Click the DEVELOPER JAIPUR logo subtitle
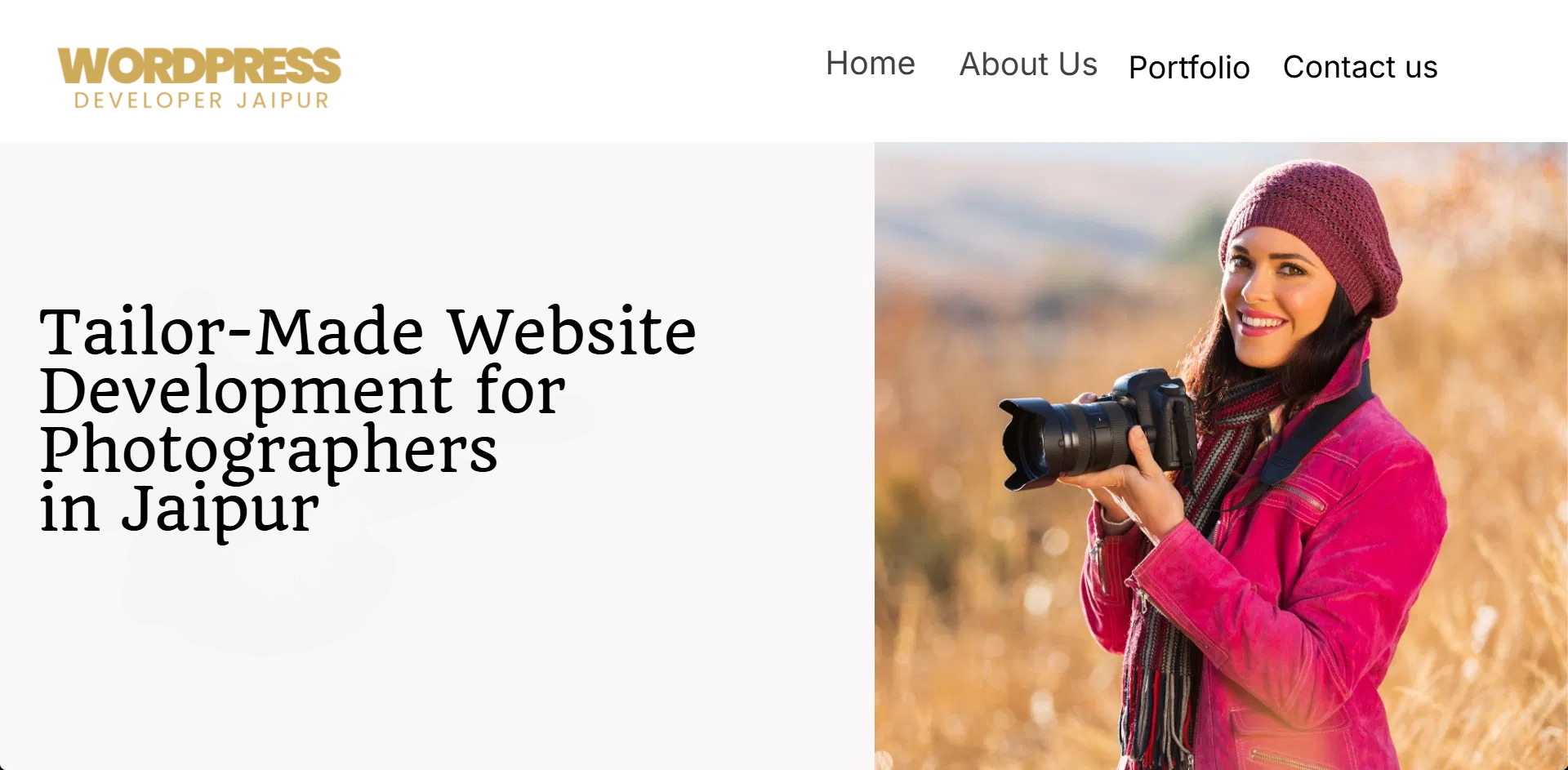 pyautogui.click(x=202, y=100)
